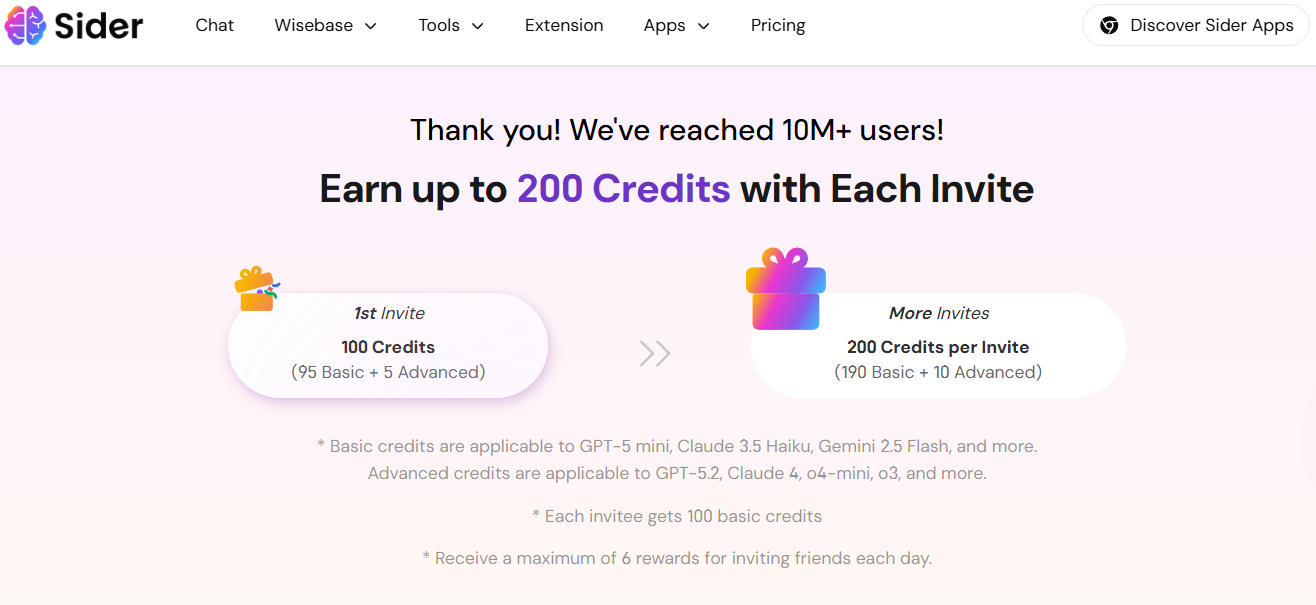The image size is (1316, 605).
Task: Select the More Invites reward card
Action: coord(938,345)
